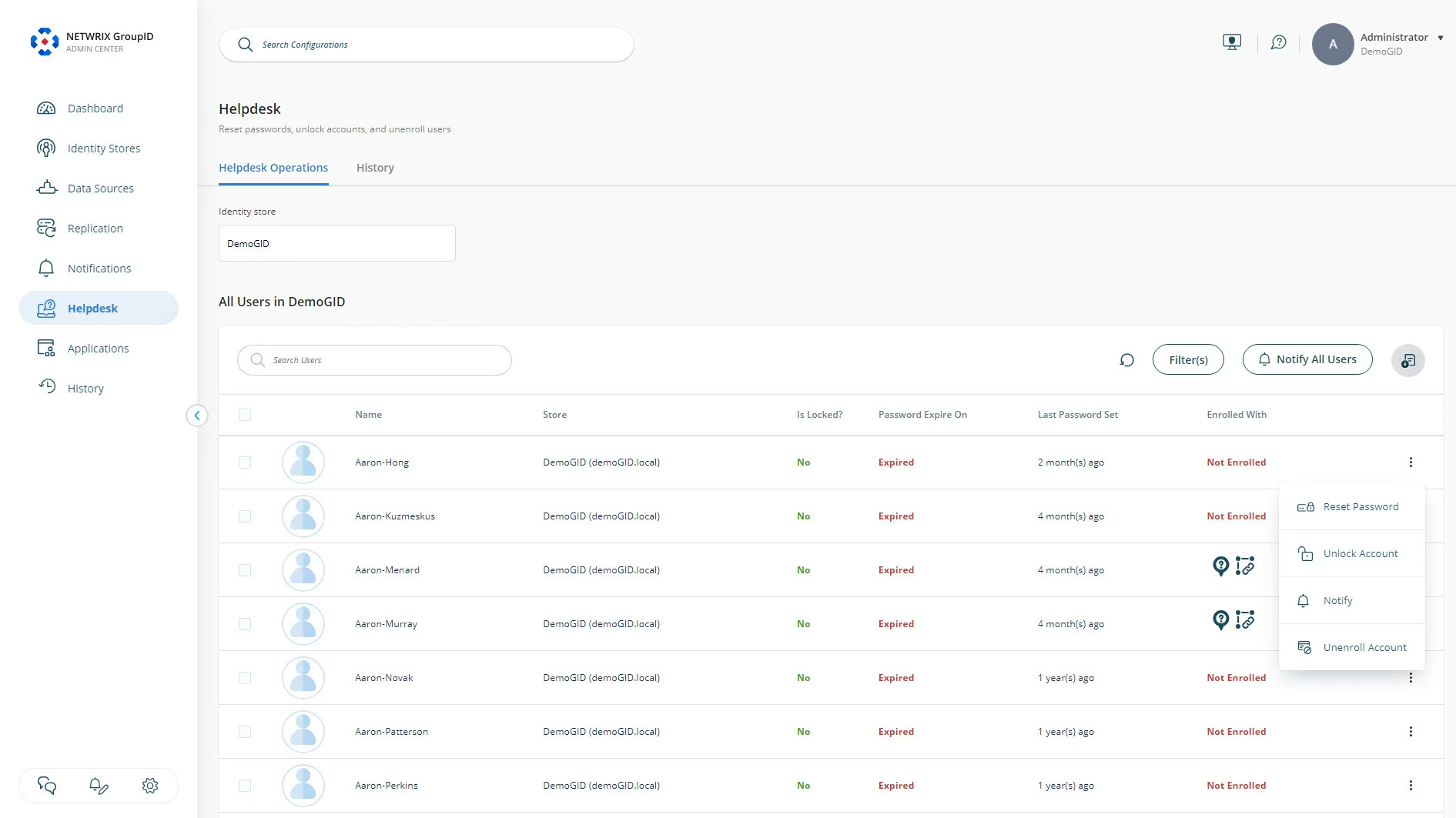Tick the Aaron-Patterson checkbox
Screen dimensions: 1456x818
[x=245, y=732]
